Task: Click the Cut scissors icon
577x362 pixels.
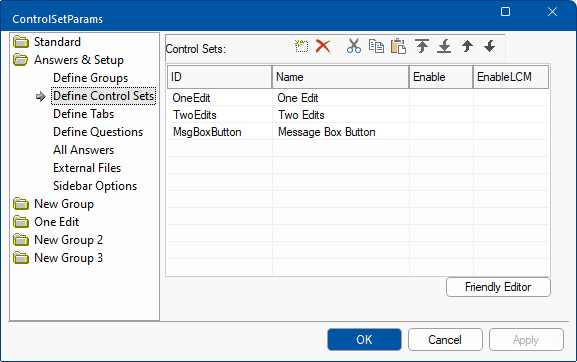Action: (354, 46)
